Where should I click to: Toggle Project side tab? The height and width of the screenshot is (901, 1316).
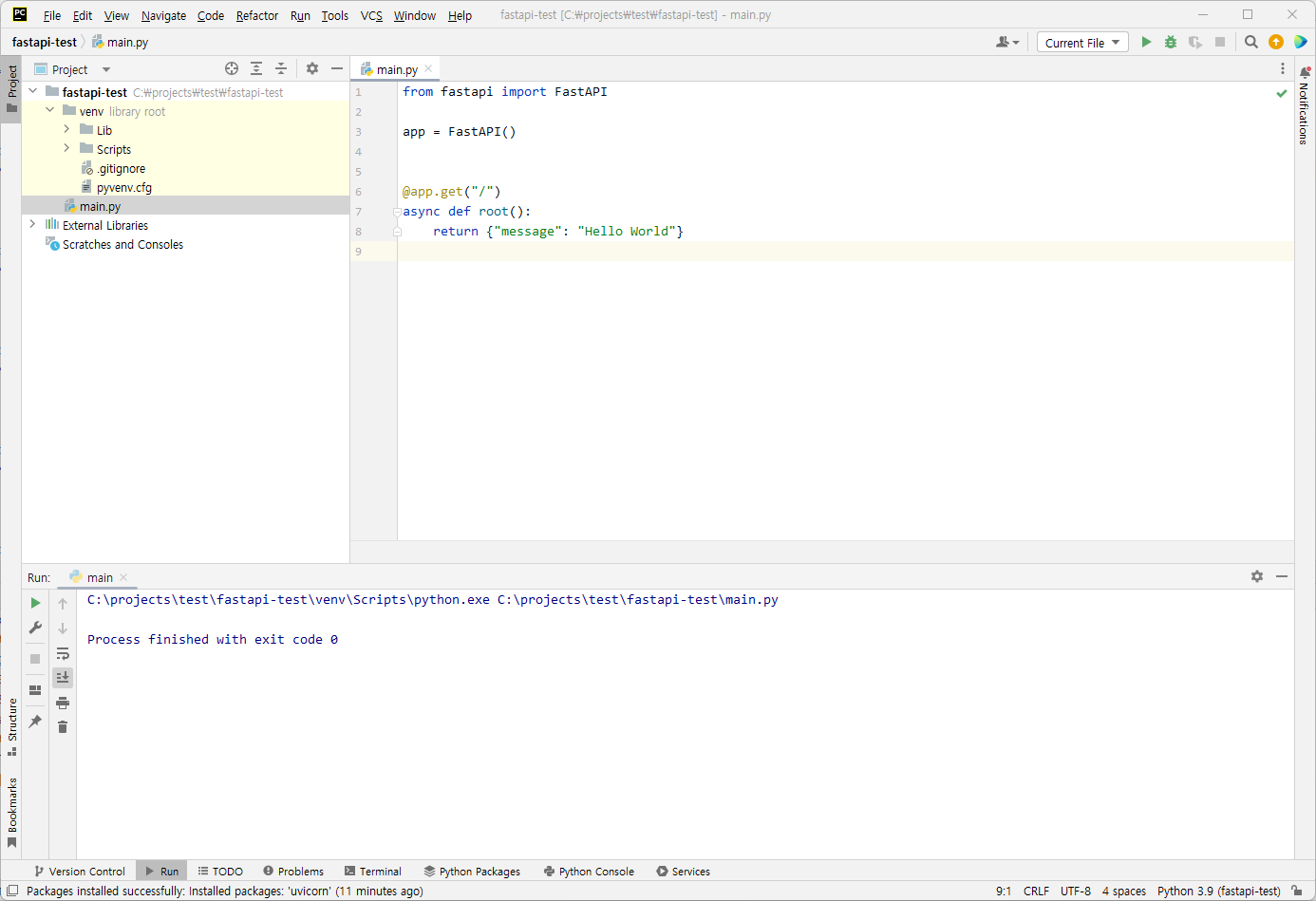[12, 88]
